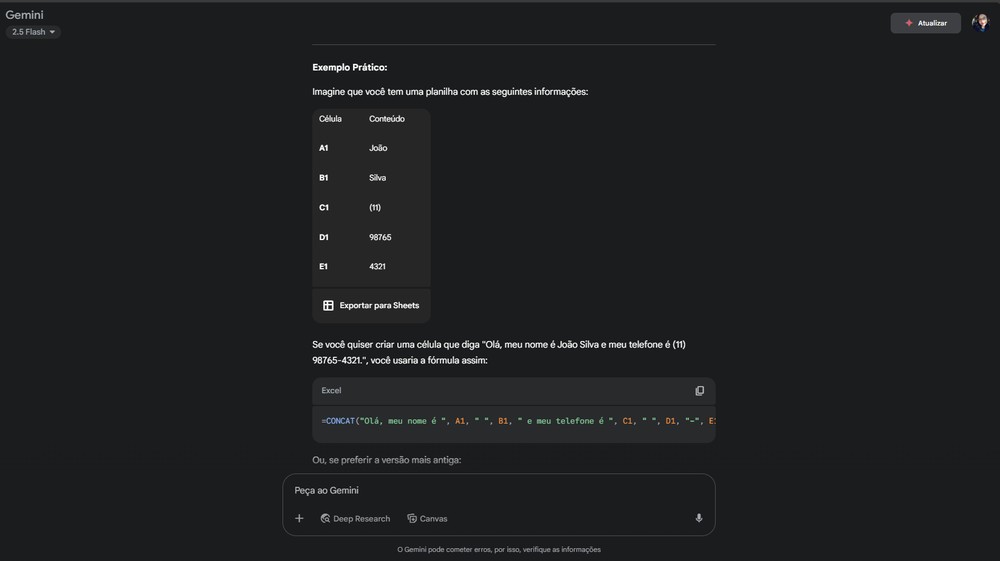Click the microphone icon
1000x561 pixels.
(699, 518)
